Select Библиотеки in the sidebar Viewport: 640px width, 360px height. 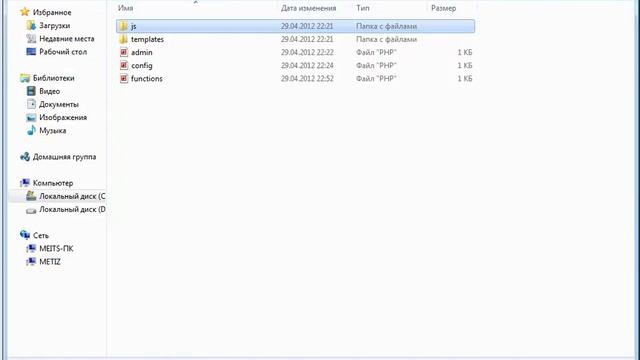click(x=53, y=78)
